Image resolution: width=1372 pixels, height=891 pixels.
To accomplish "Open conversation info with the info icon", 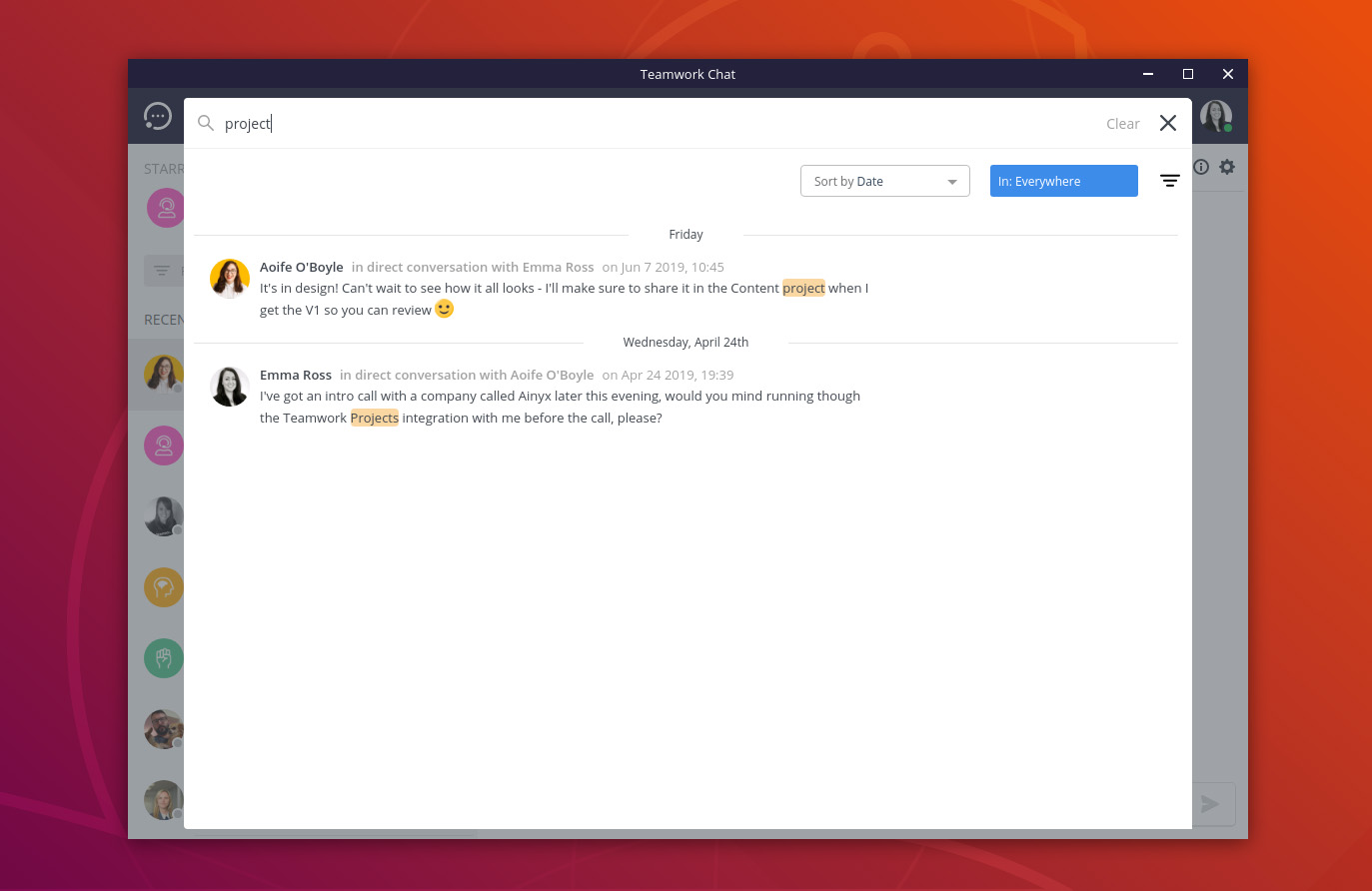I will [1200, 167].
